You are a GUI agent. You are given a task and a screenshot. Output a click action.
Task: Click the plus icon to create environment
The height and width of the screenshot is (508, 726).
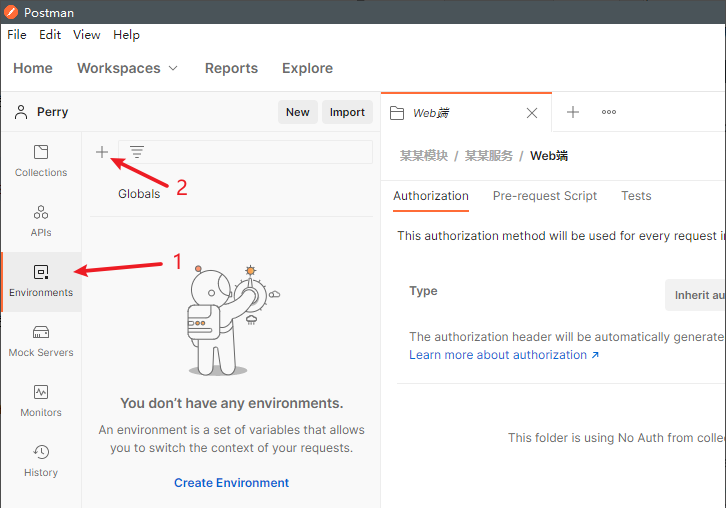pos(102,152)
